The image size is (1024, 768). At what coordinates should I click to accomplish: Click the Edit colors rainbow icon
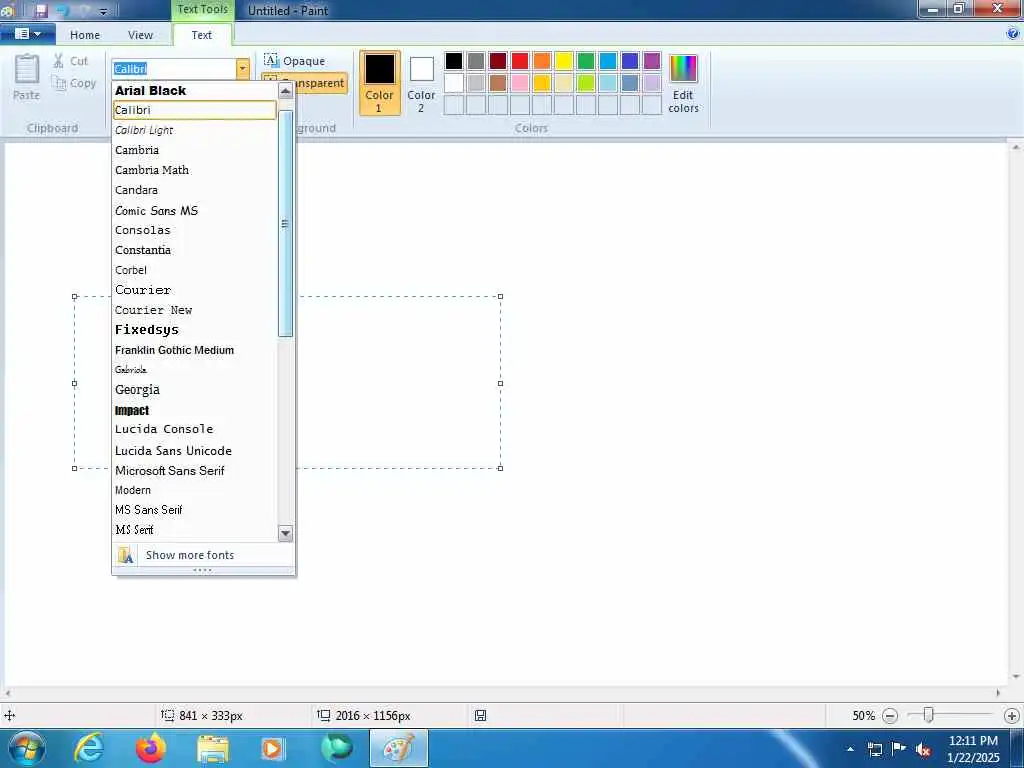(683, 69)
